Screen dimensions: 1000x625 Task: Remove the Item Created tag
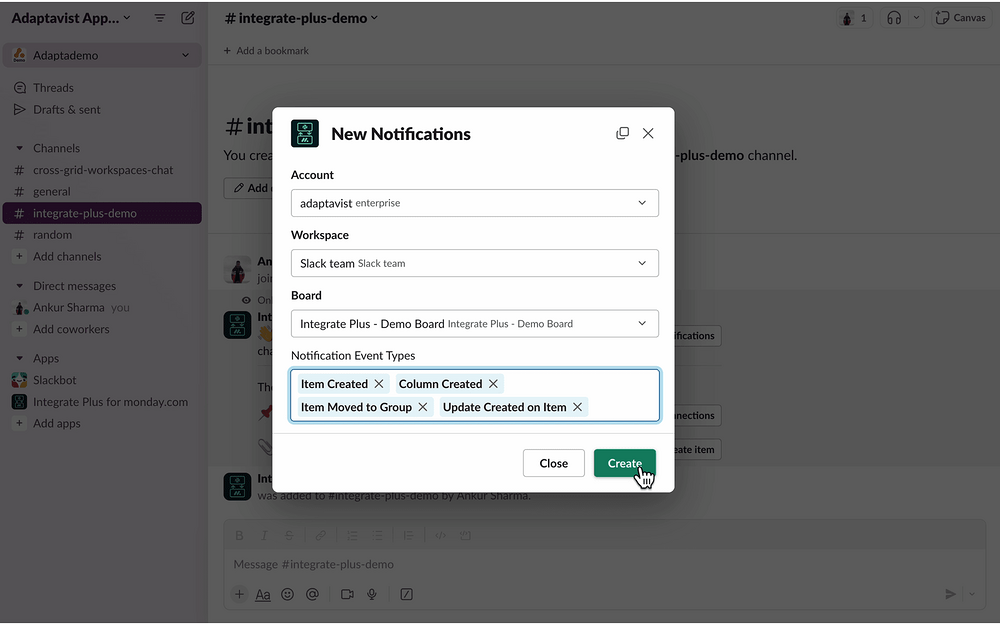(x=379, y=384)
